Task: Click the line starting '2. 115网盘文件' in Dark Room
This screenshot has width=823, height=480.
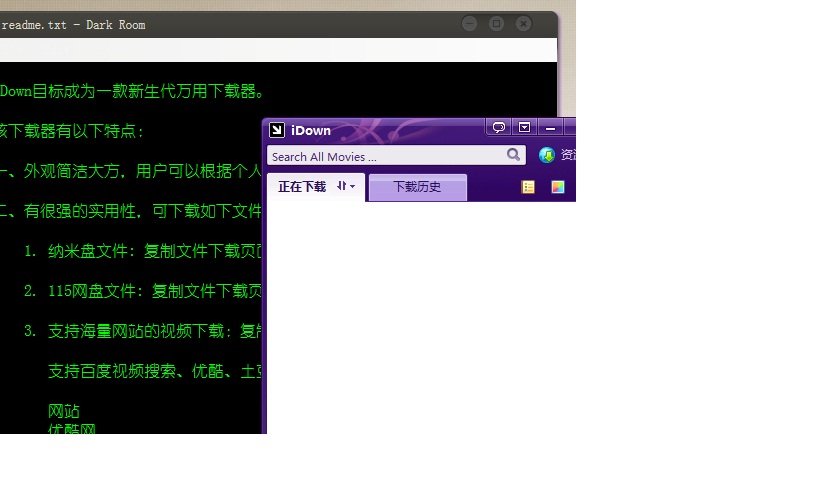Action: click(143, 291)
